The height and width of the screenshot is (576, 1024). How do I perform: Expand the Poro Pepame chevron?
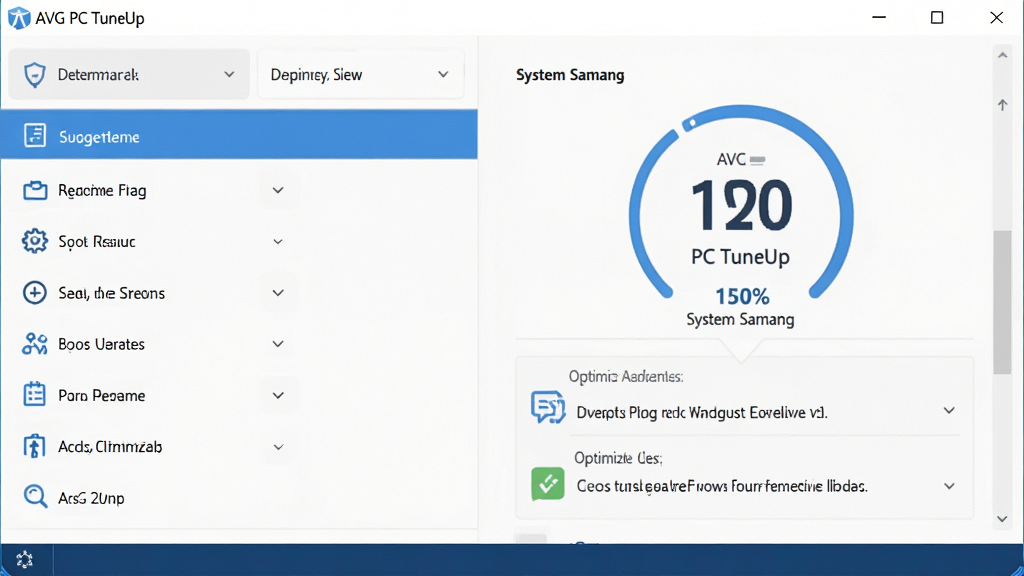(278, 395)
